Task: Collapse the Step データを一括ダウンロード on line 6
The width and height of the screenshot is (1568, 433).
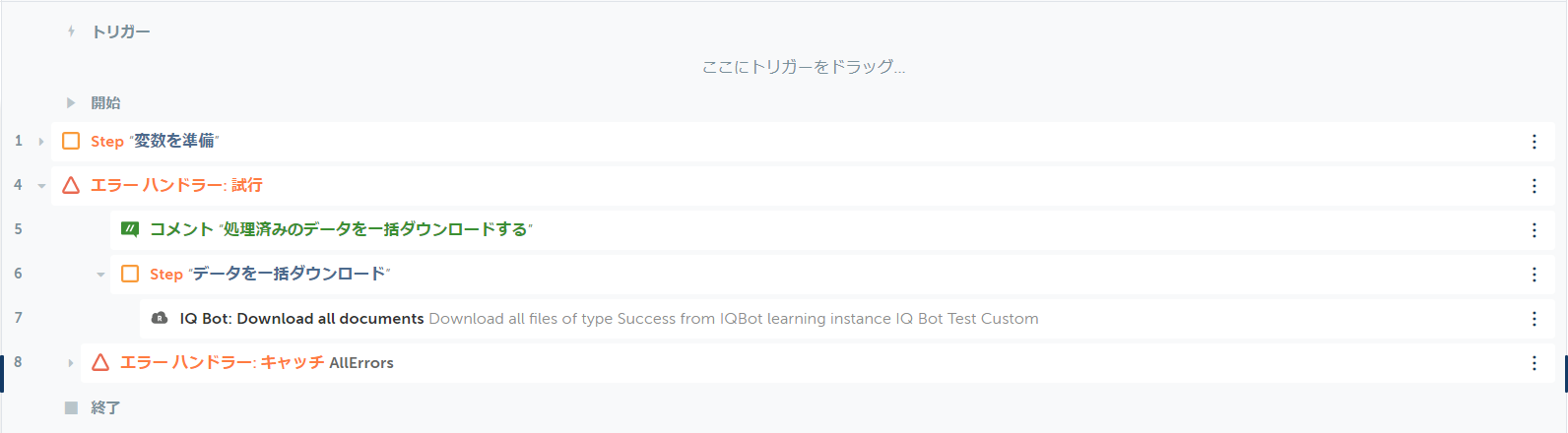Action: 100,275
